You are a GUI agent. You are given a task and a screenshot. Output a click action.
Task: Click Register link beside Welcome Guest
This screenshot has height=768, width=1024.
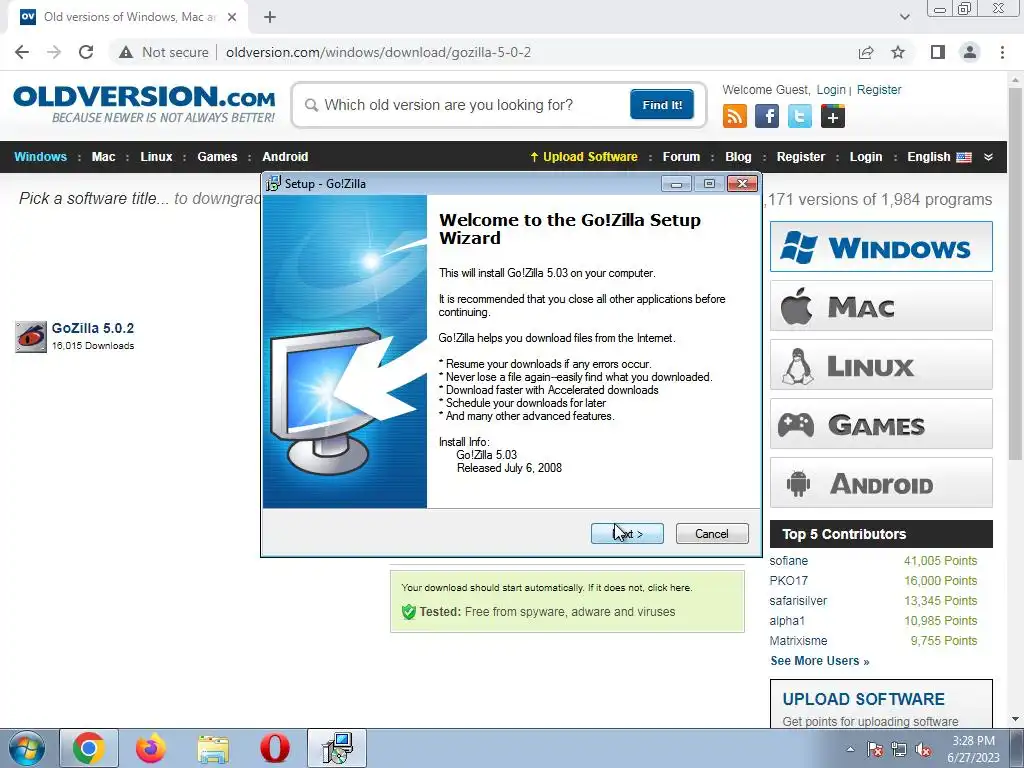click(x=878, y=89)
